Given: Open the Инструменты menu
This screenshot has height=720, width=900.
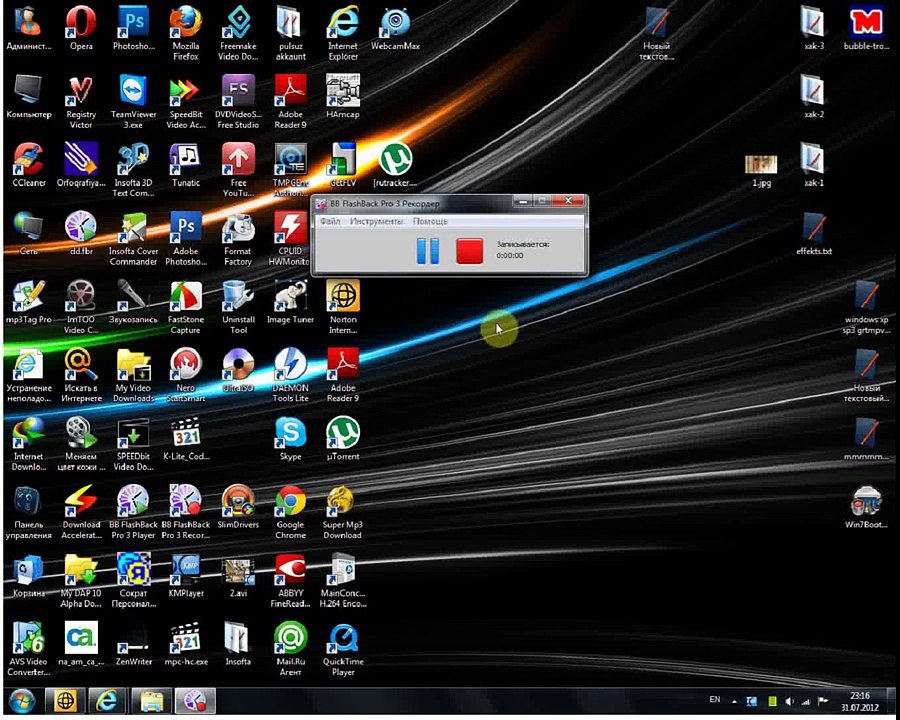Looking at the screenshot, I should click(x=377, y=221).
